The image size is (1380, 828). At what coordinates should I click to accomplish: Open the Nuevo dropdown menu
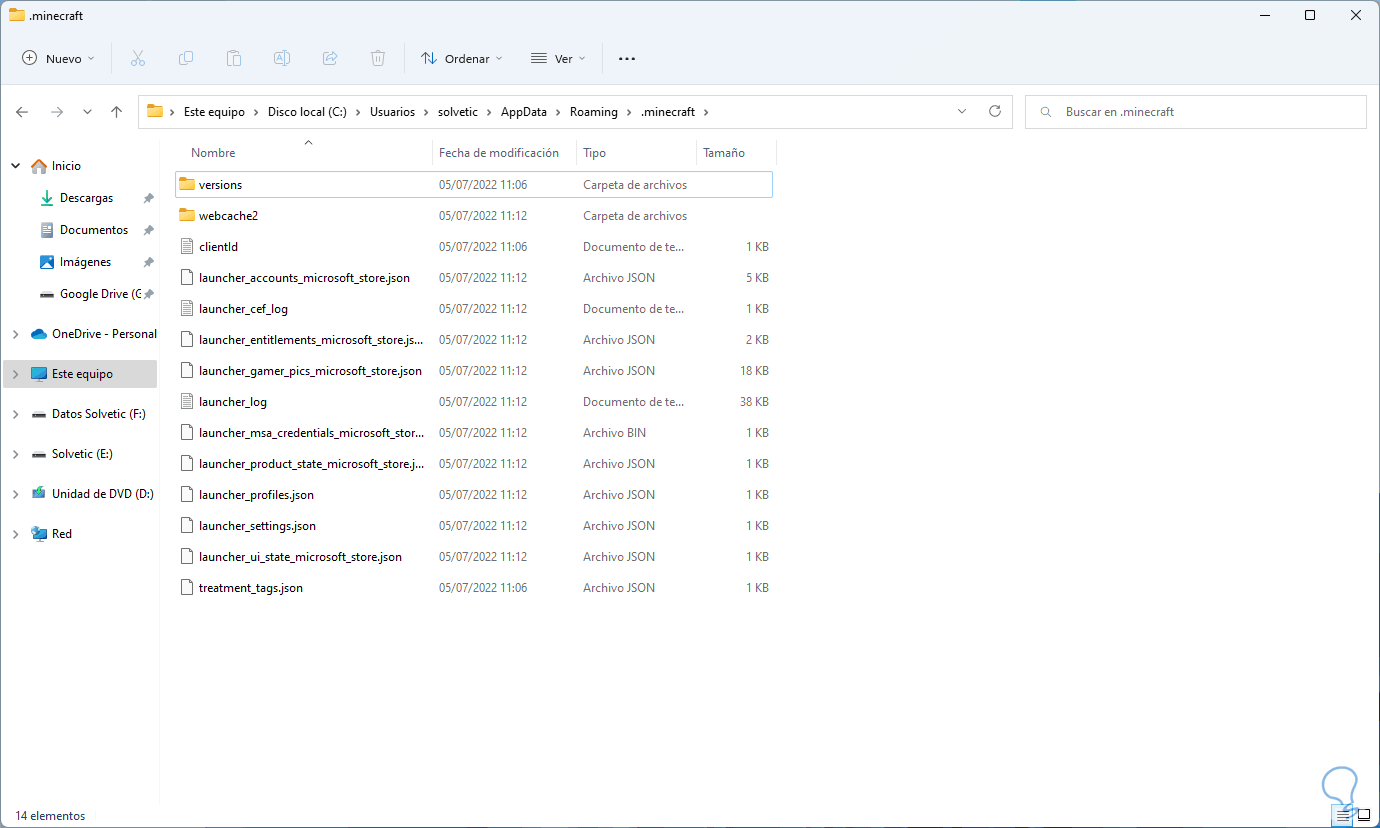(x=58, y=59)
